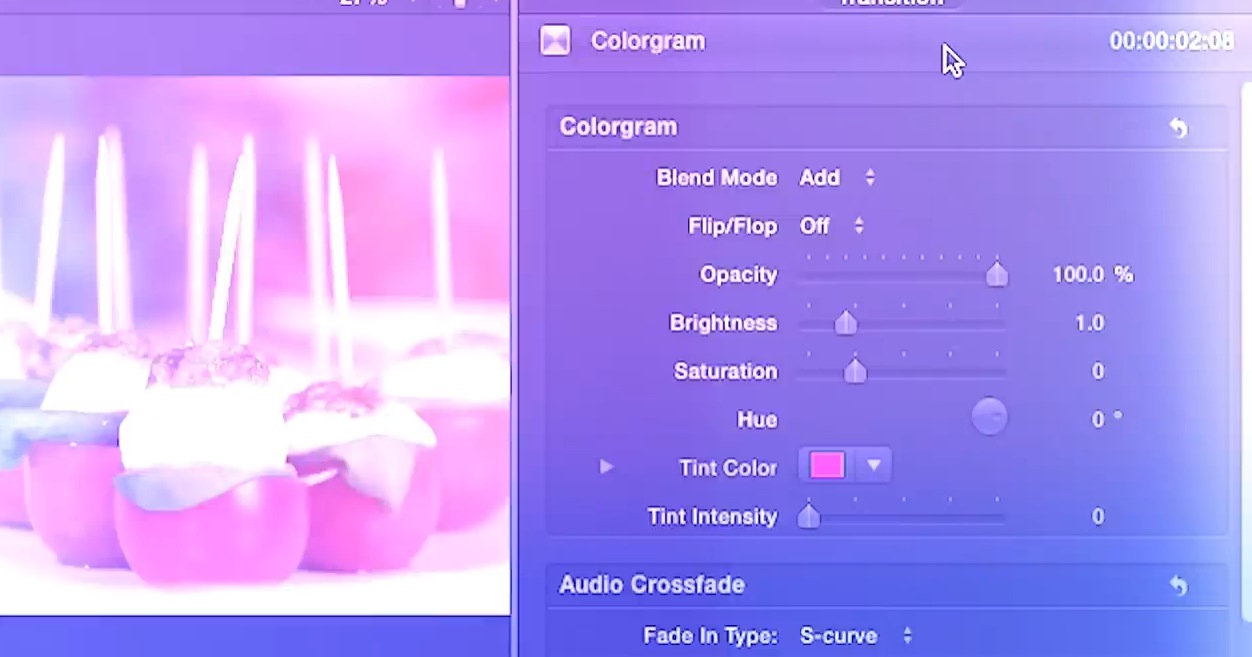Open the Flip/Flop popup menu
1252x657 pixels.
coord(832,226)
